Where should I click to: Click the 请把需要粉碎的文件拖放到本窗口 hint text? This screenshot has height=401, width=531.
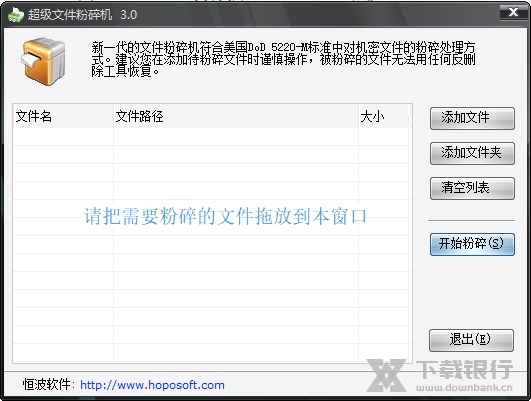(x=225, y=216)
